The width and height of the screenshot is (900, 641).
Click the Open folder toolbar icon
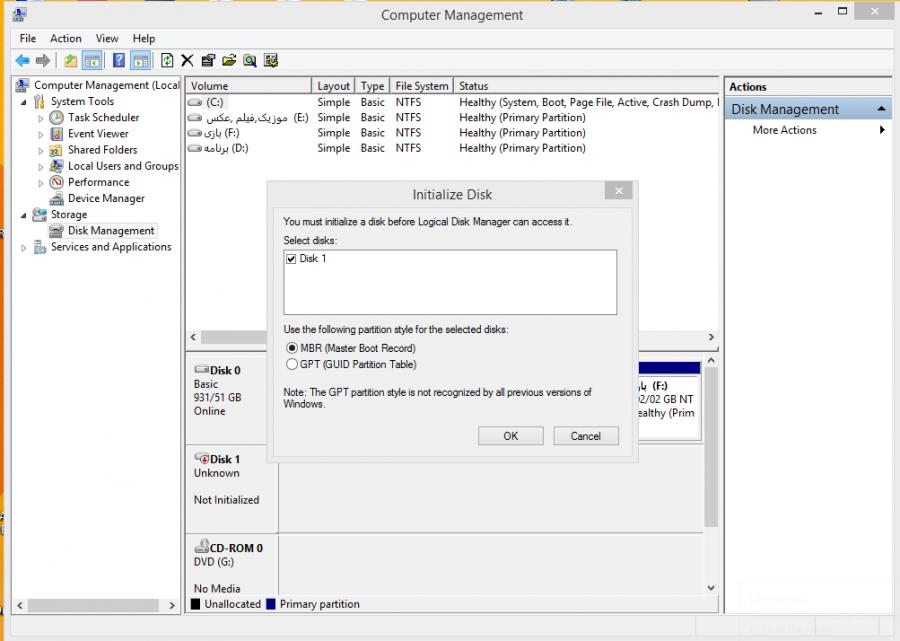click(x=229, y=60)
